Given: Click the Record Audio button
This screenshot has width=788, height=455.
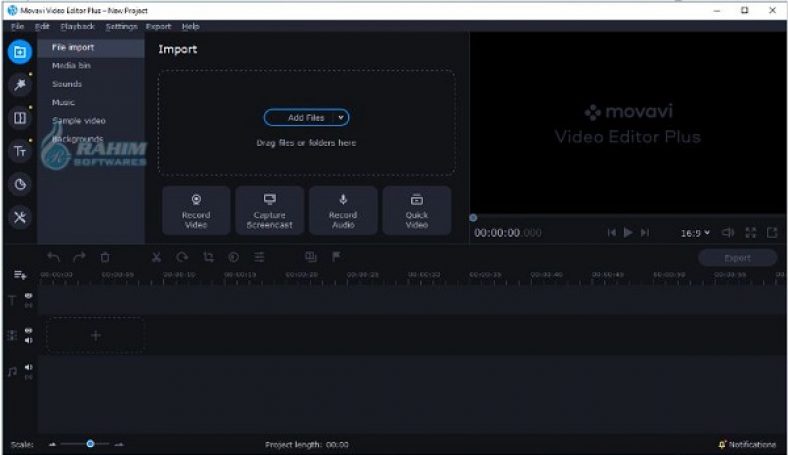Looking at the screenshot, I should coord(343,210).
